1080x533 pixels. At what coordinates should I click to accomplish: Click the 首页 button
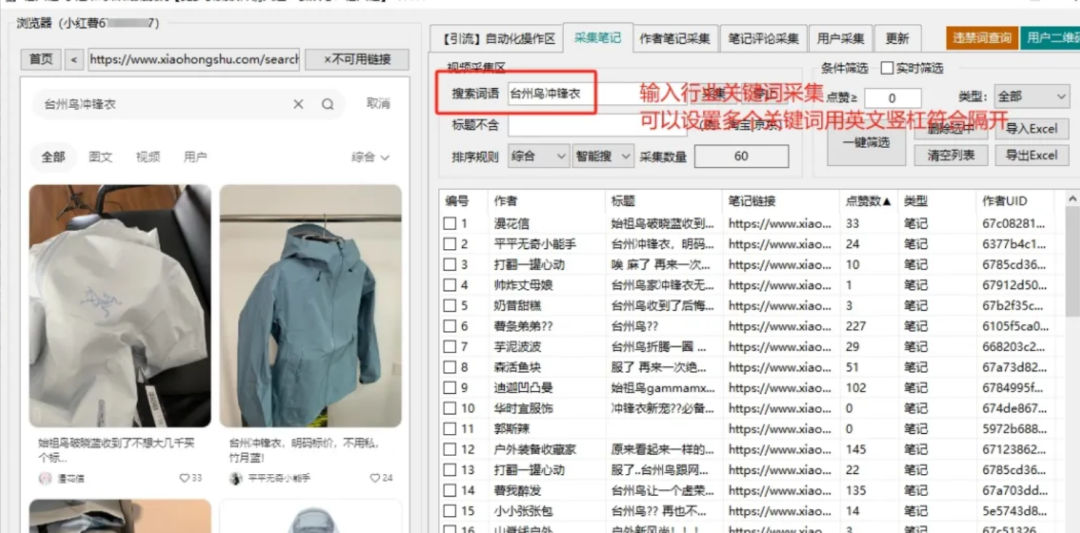tap(41, 59)
